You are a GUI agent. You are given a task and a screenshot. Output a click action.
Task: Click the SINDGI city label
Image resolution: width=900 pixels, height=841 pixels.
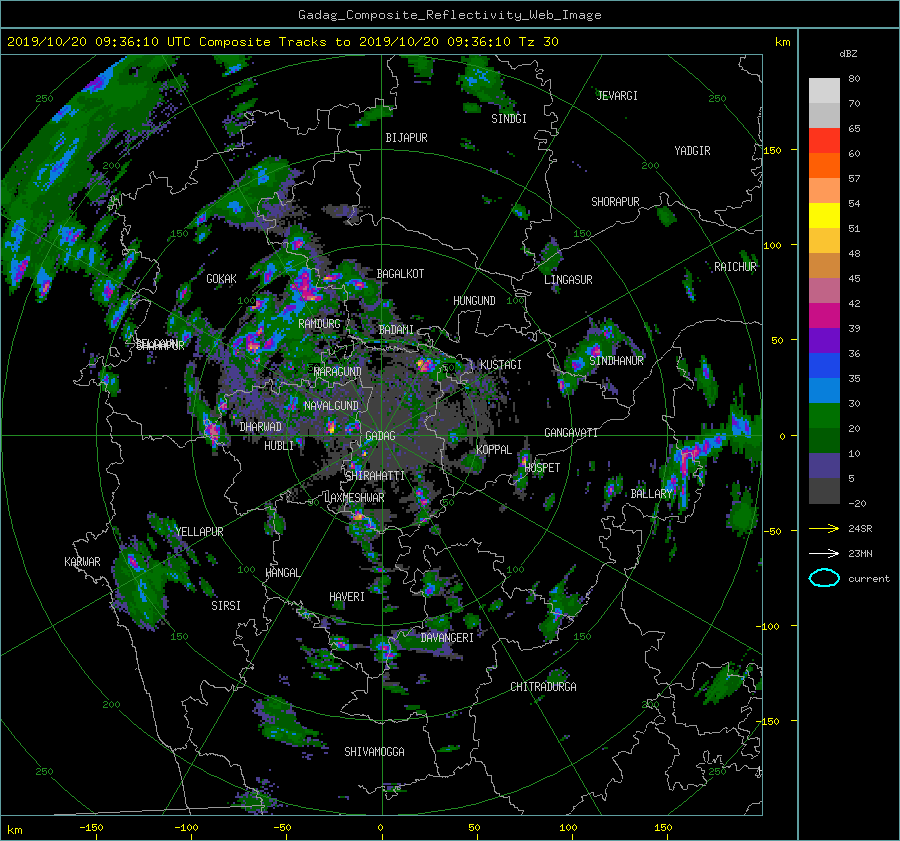tap(509, 119)
